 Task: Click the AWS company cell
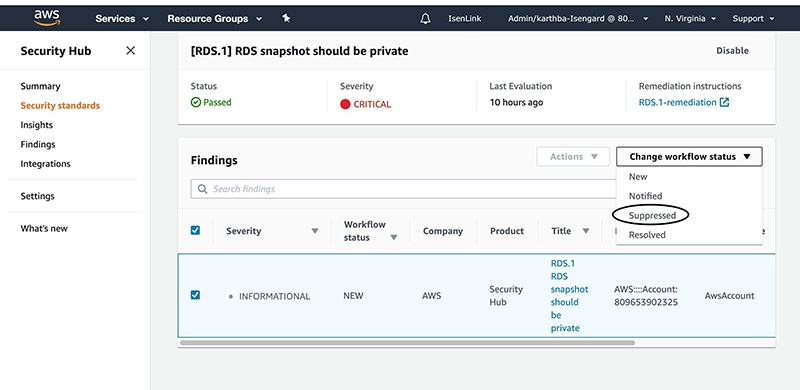click(432, 296)
